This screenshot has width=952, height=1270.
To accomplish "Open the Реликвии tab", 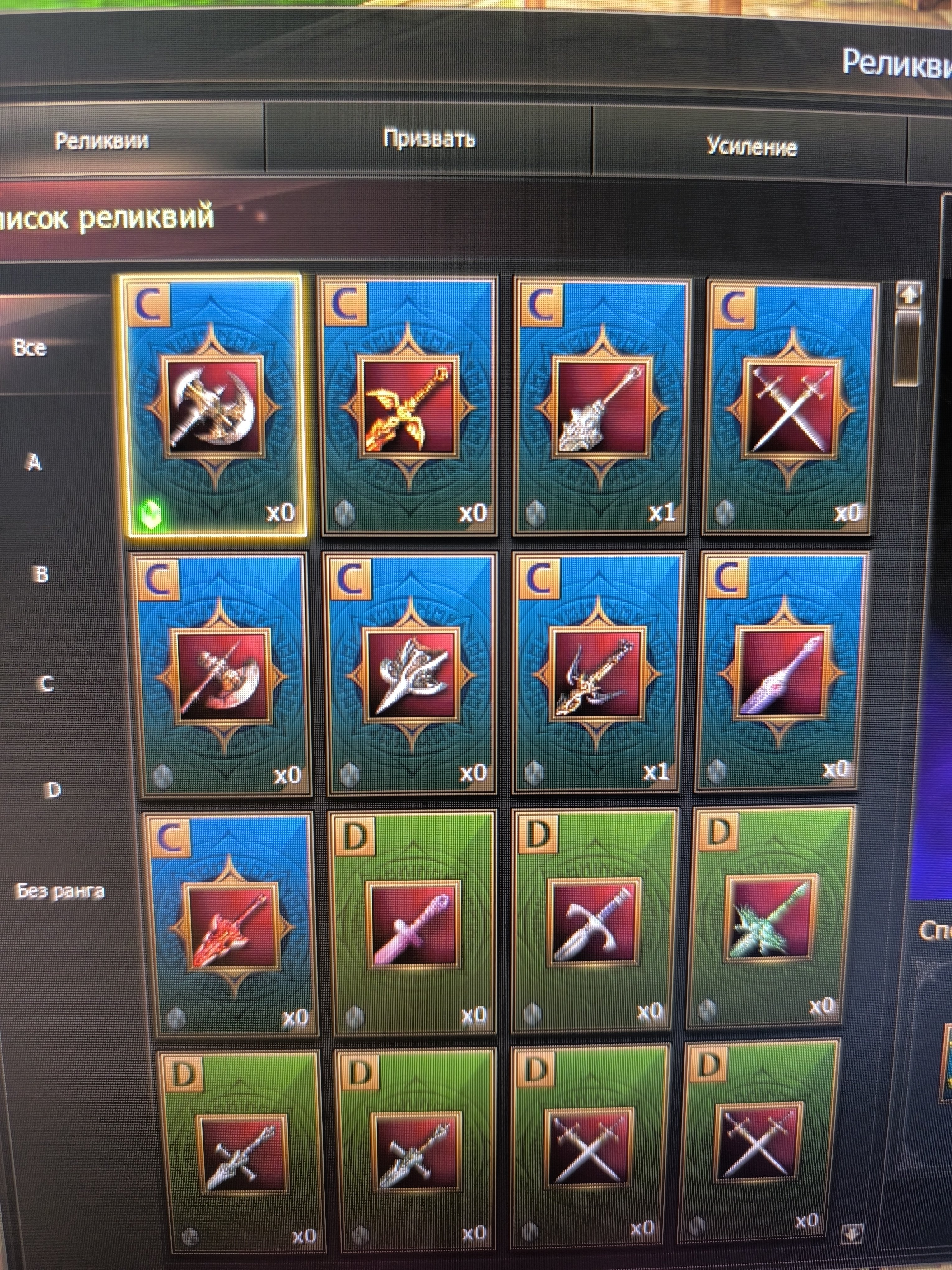I will [x=102, y=141].
